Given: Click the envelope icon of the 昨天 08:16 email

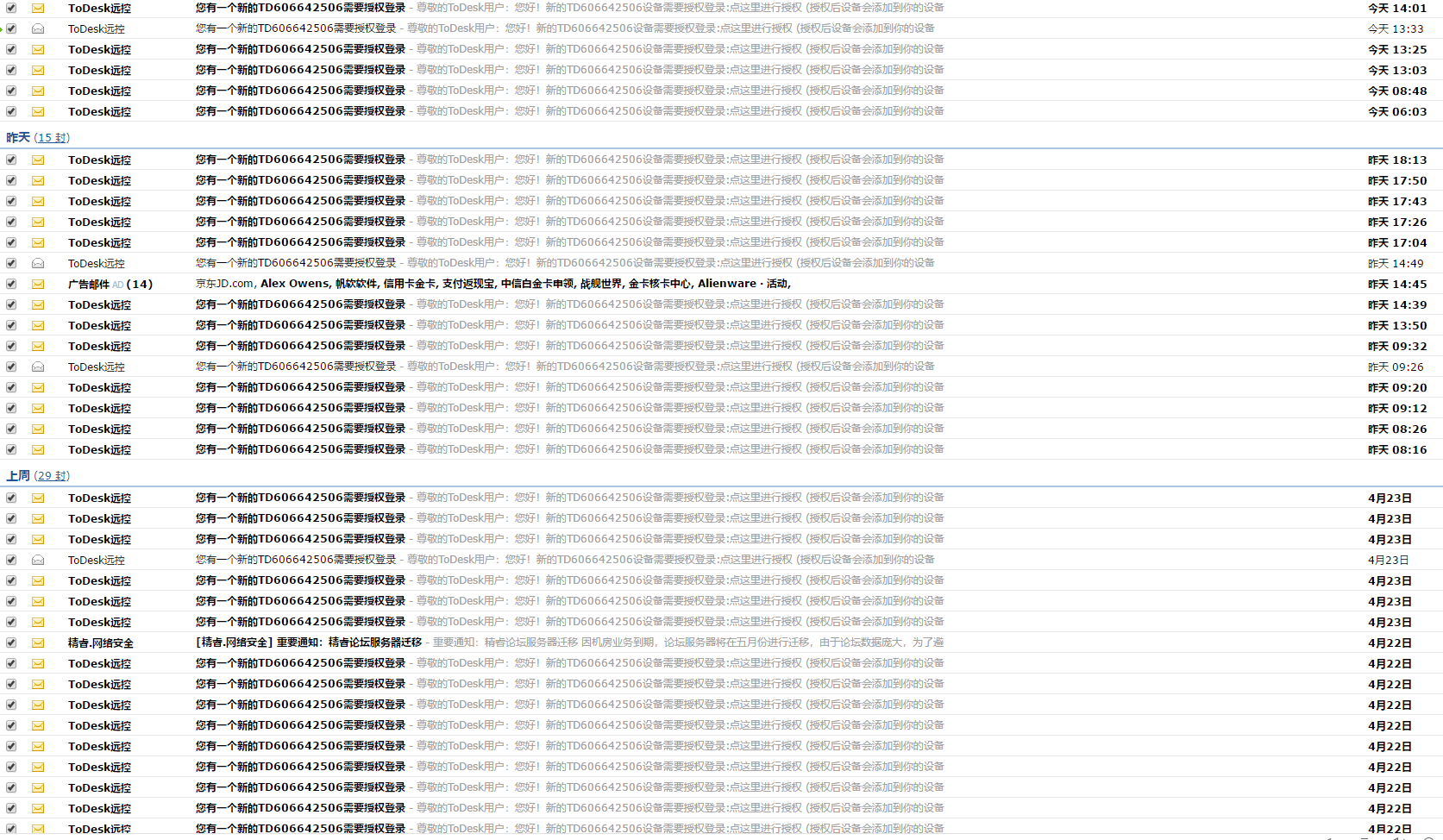Looking at the screenshot, I should click(x=38, y=449).
